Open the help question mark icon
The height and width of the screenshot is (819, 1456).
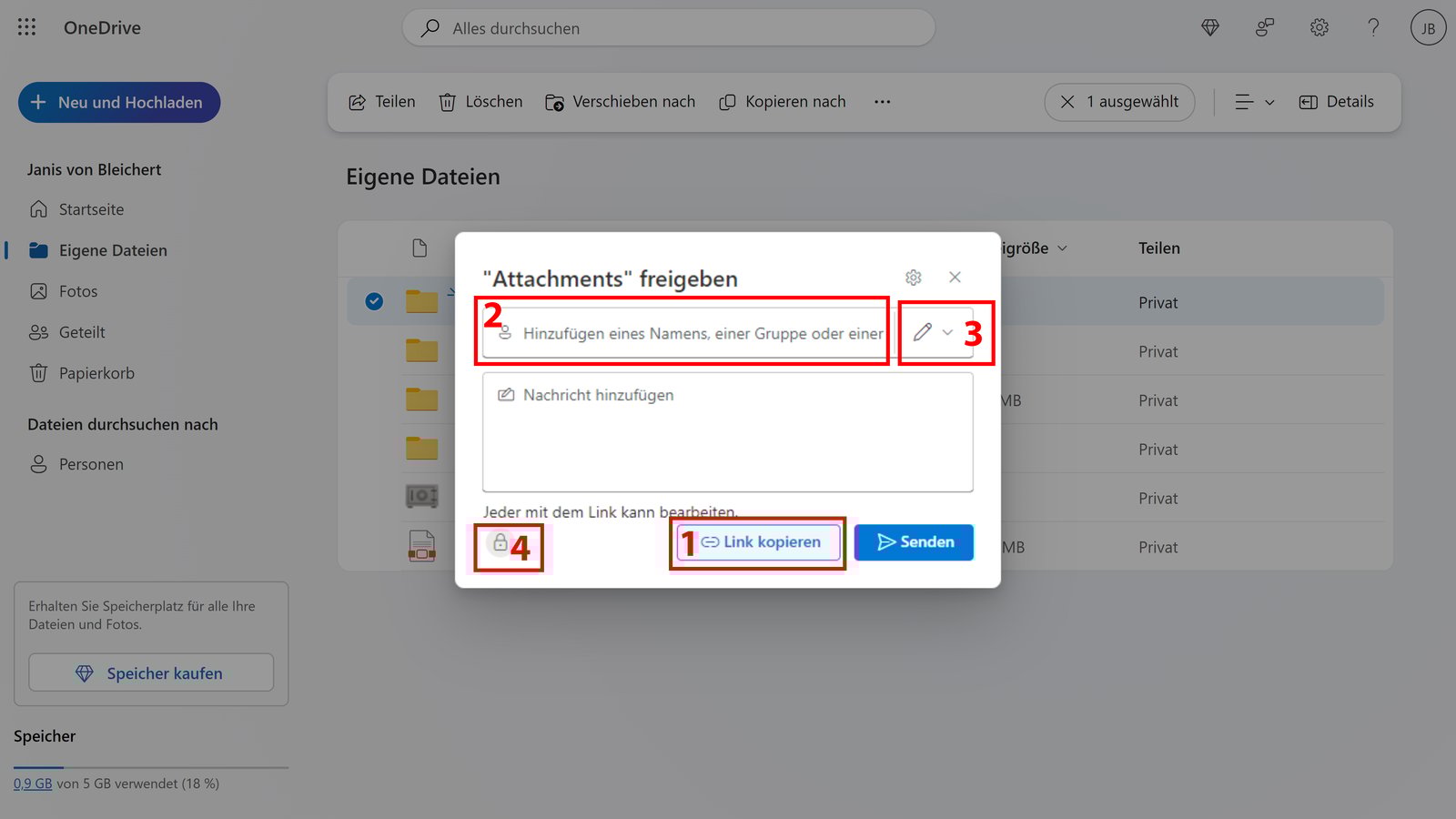tap(1372, 27)
